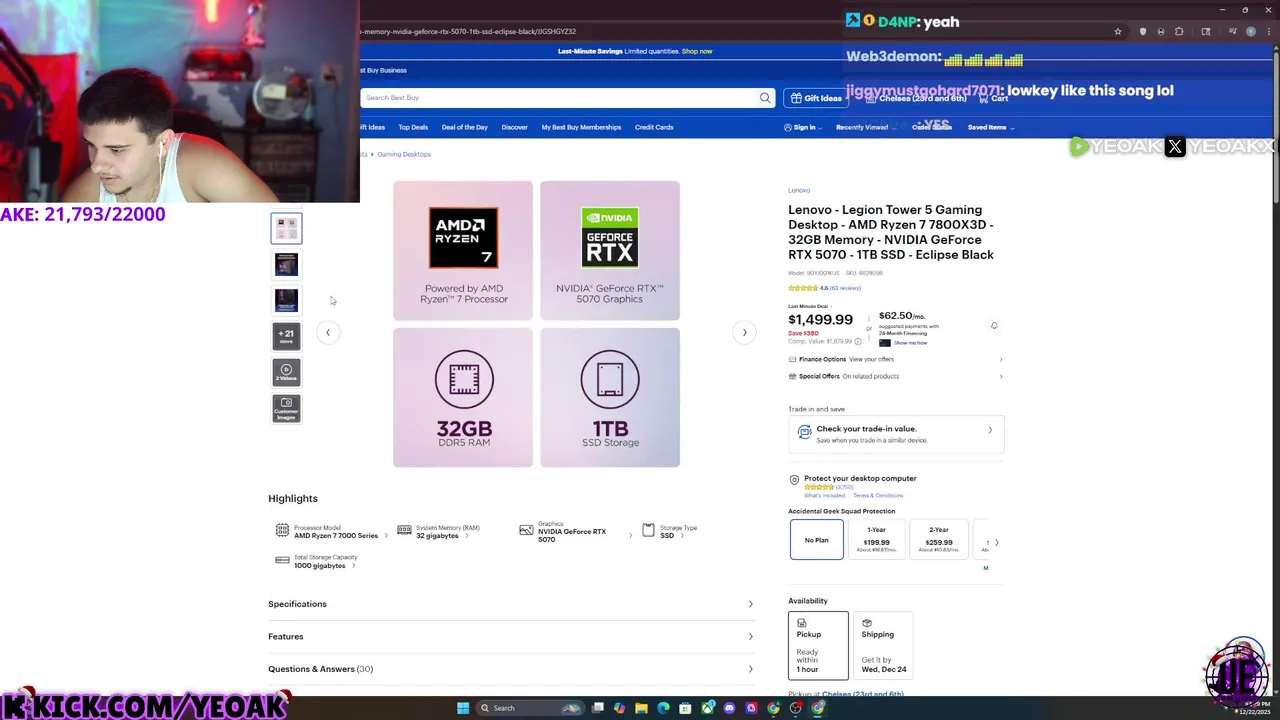This screenshot has width=1280, height=720.
Task: Select the 2-Year $259.99 protection plan
Action: pos(939,540)
